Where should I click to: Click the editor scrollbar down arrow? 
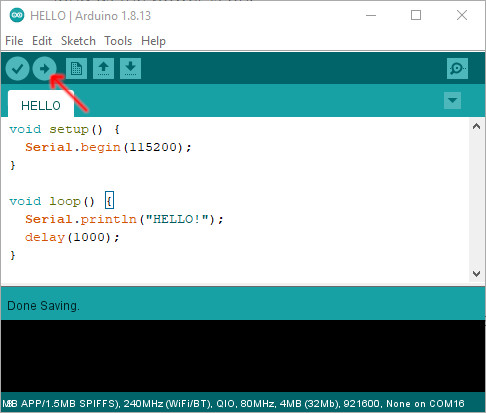[477, 274]
